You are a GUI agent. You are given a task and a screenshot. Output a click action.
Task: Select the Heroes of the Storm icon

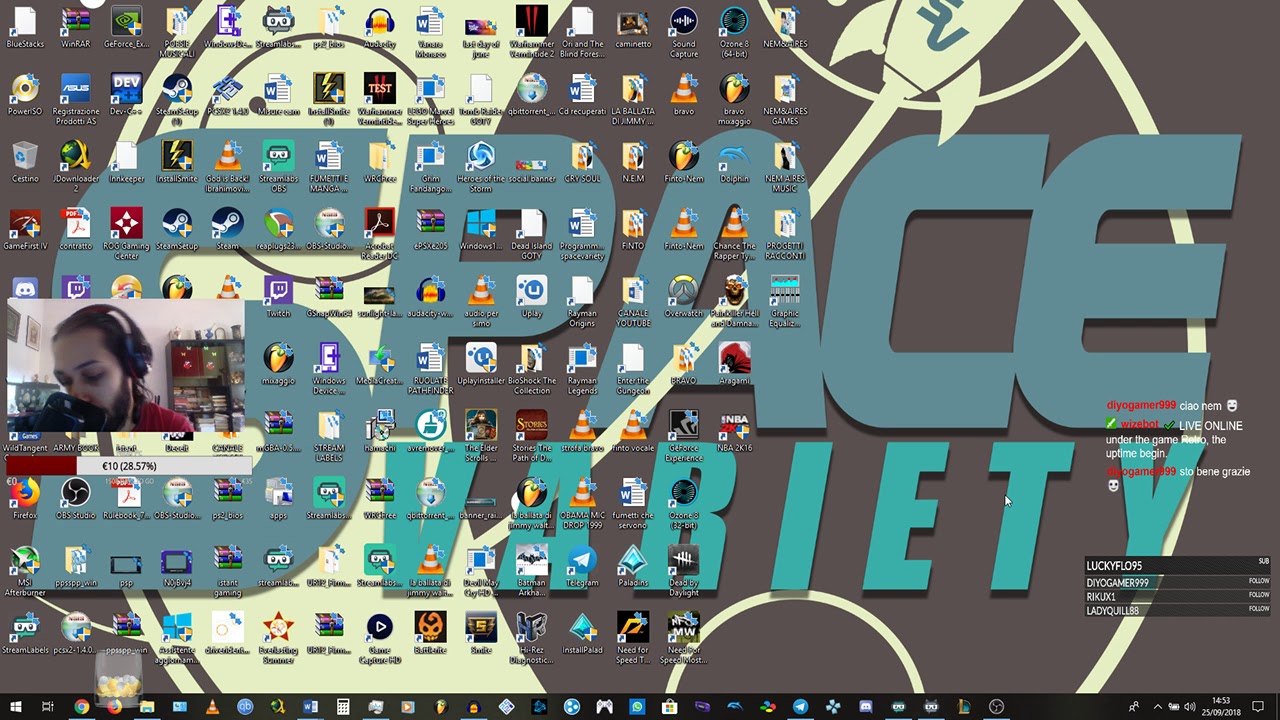click(481, 165)
